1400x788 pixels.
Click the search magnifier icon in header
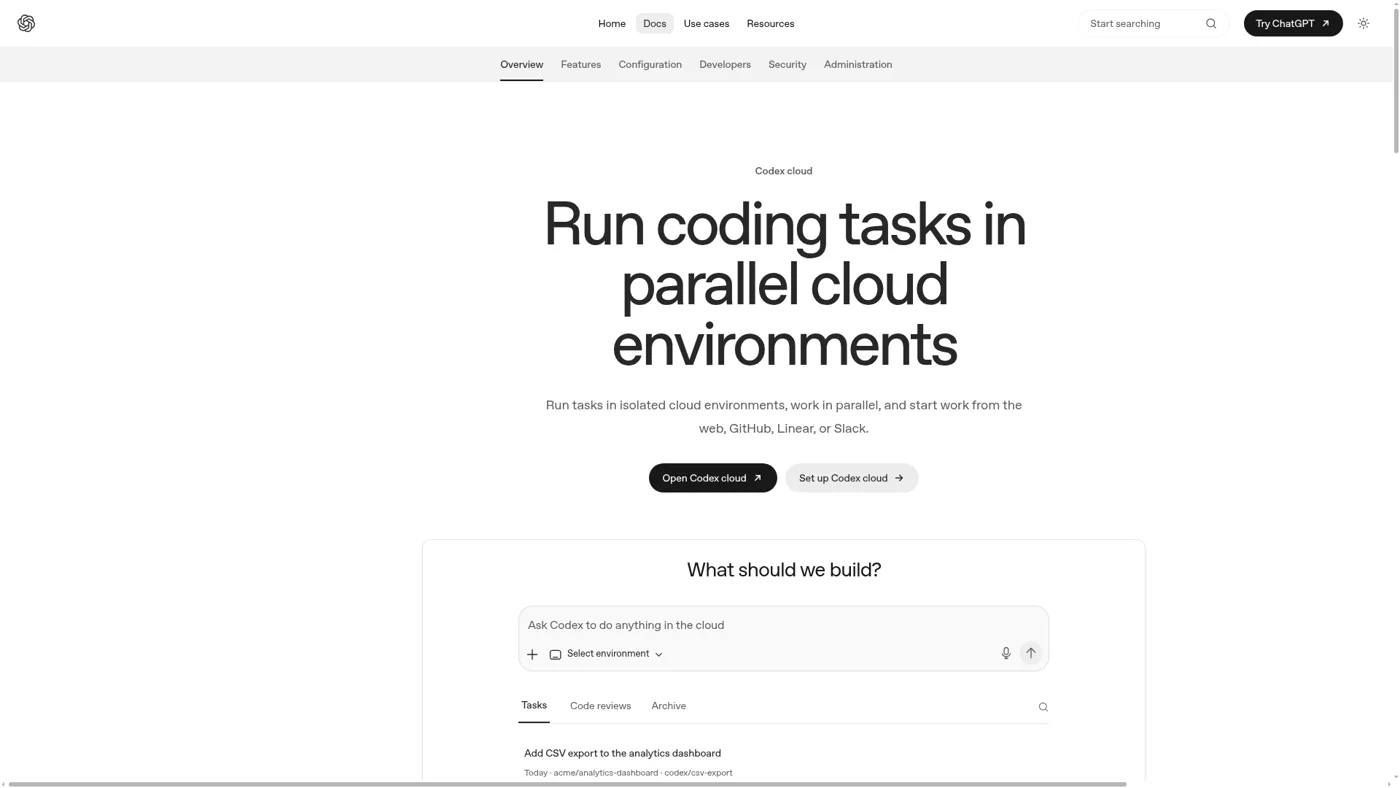point(1211,23)
